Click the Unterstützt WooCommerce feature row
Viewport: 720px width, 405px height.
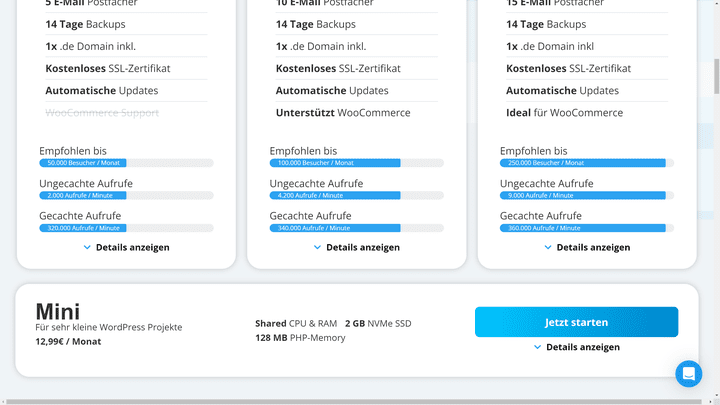(x=343, y=113)
